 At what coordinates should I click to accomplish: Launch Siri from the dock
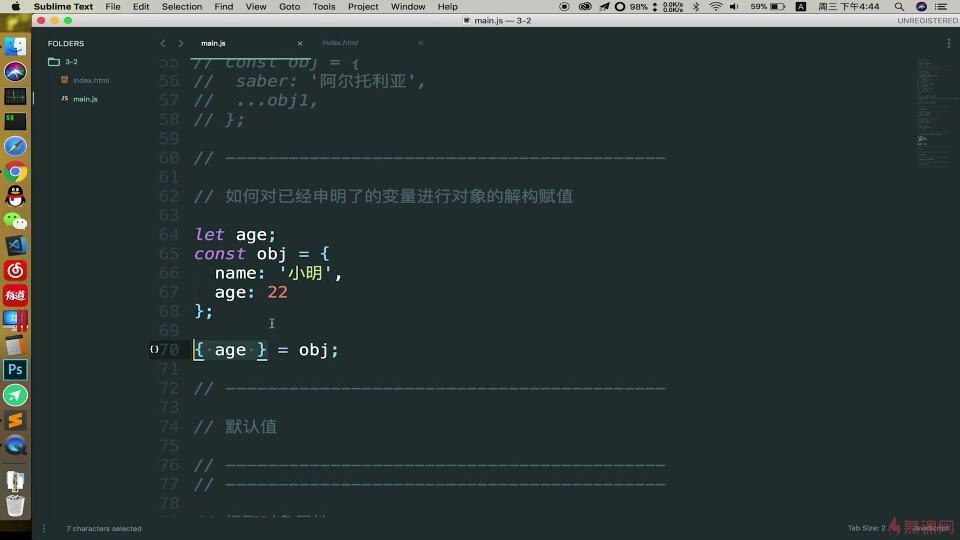(x=15, y=72)
